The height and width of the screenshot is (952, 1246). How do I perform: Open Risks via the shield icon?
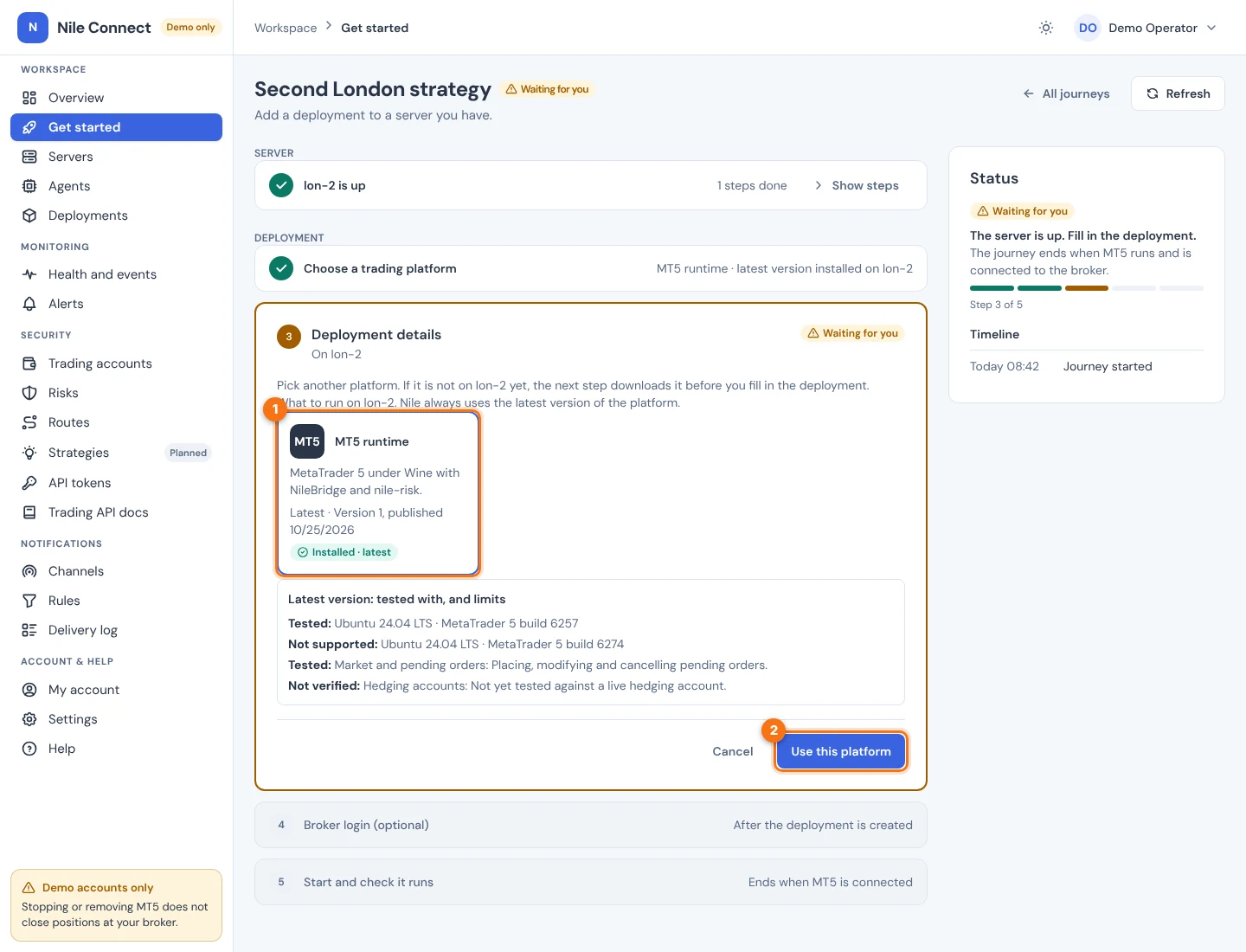pos(29,393)
